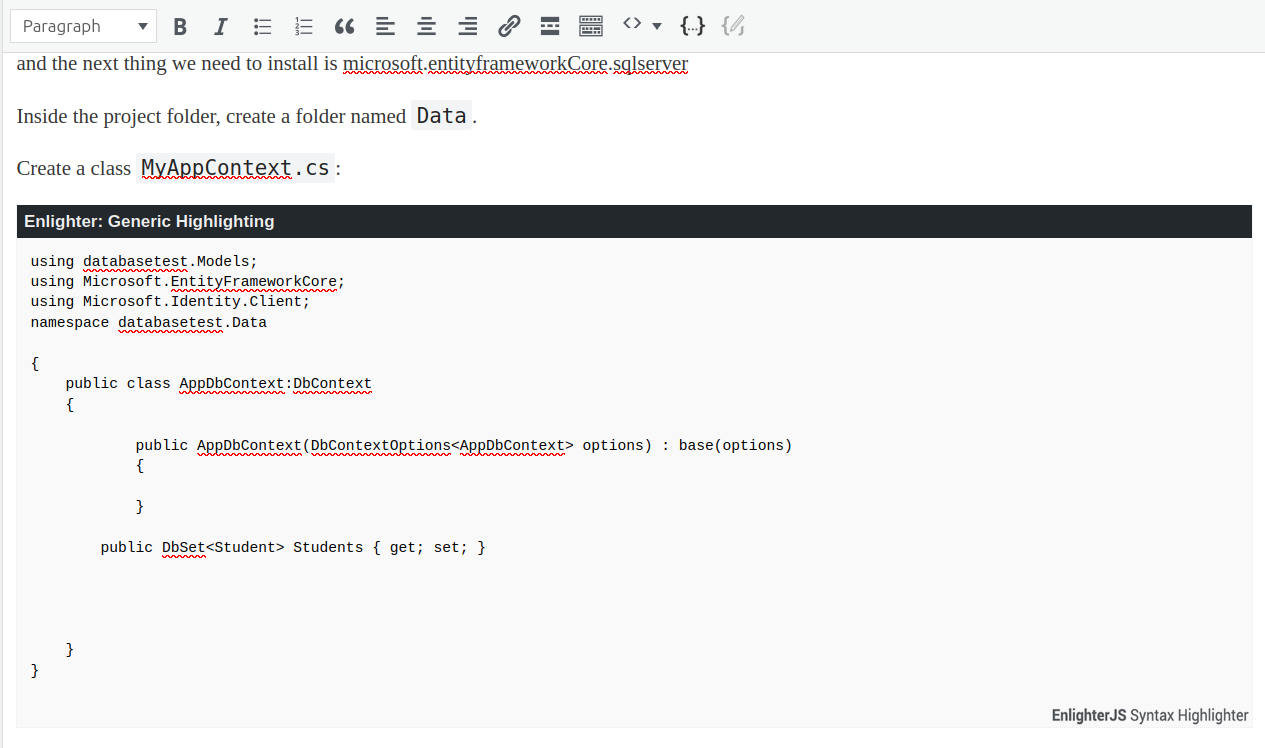Viewport: 1265px width, 748px height.
Task: Expand the inline code formatting arrow
Action: coord(656,27)
